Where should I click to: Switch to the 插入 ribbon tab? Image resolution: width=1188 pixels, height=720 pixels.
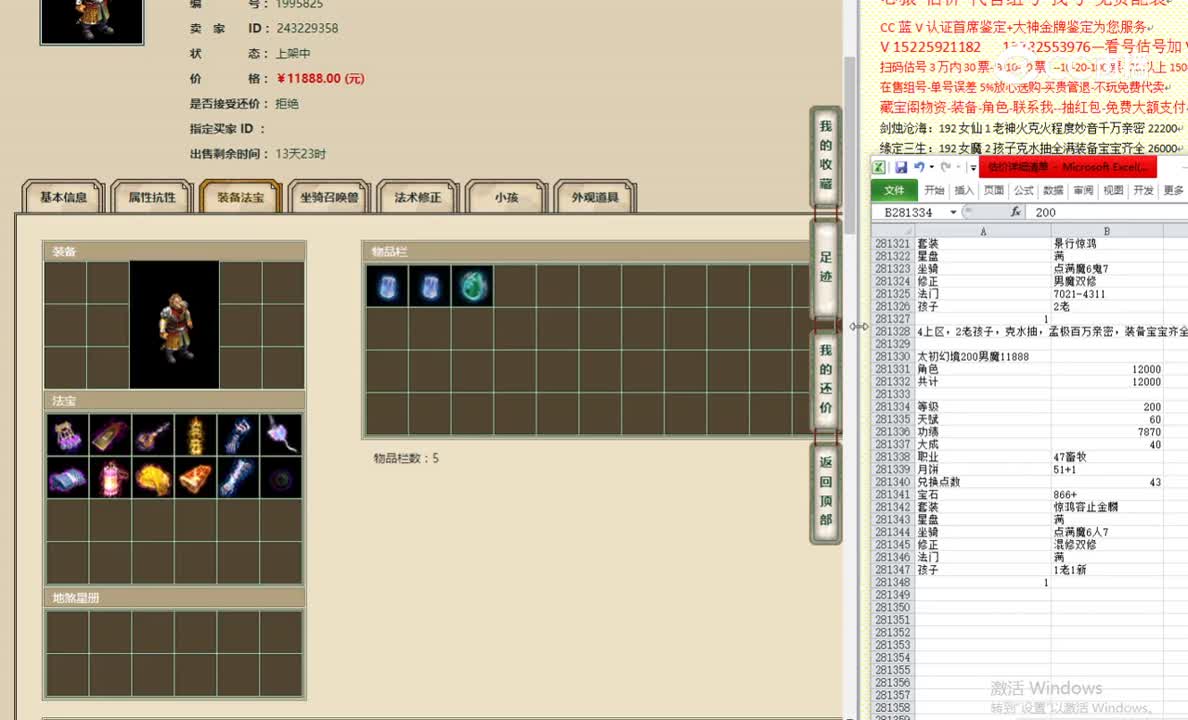[x=964, y=190]
